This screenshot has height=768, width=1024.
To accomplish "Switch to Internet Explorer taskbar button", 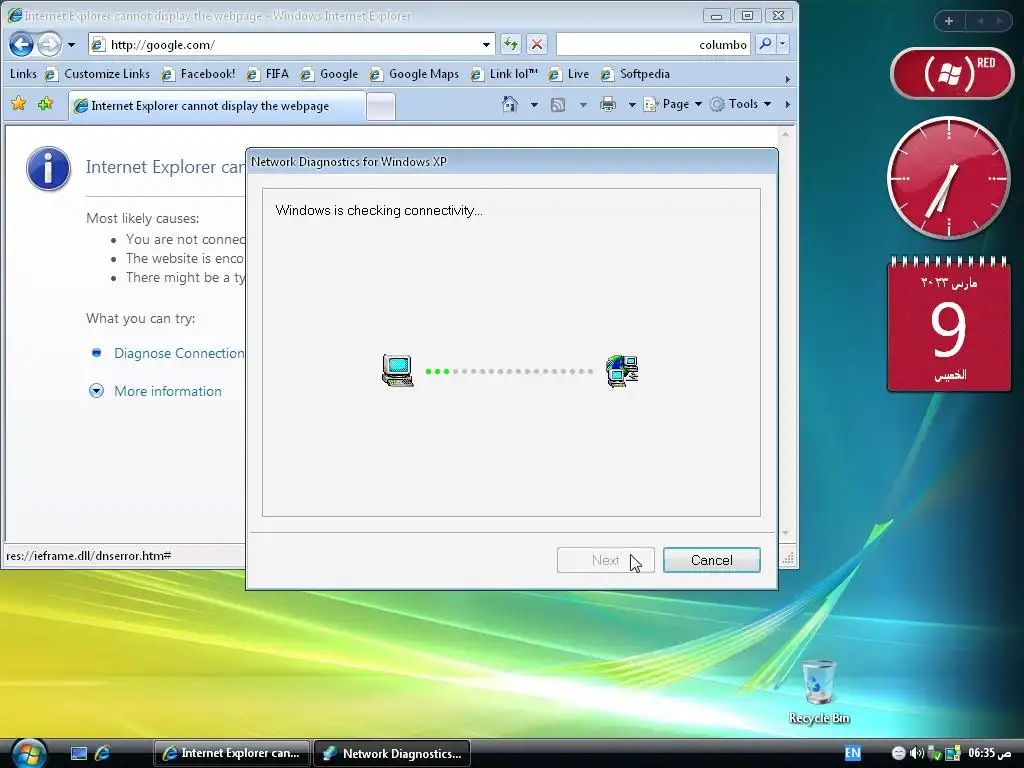I will 232,753.
